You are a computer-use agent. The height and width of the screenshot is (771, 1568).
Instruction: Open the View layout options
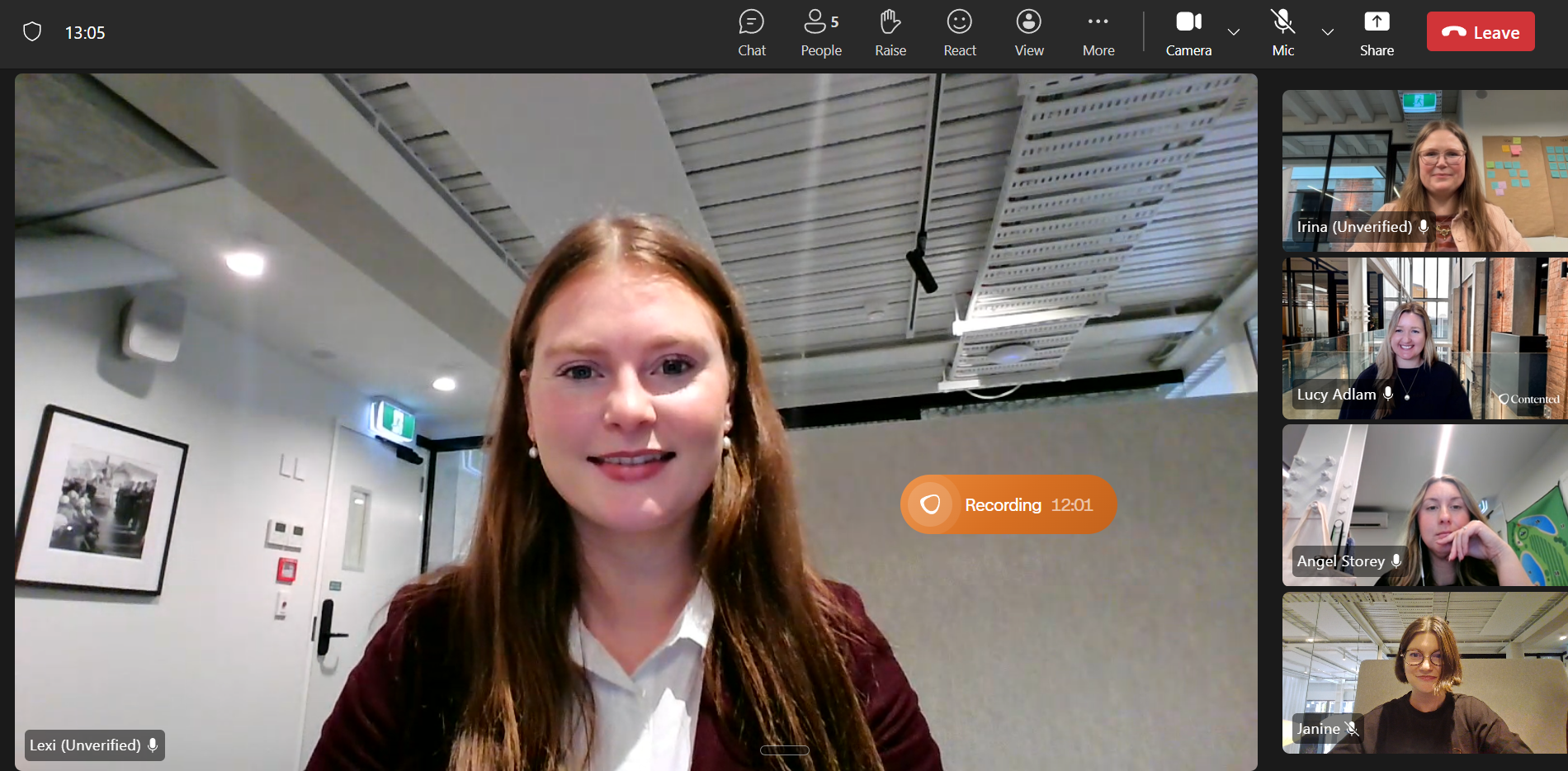point(1029,33)
